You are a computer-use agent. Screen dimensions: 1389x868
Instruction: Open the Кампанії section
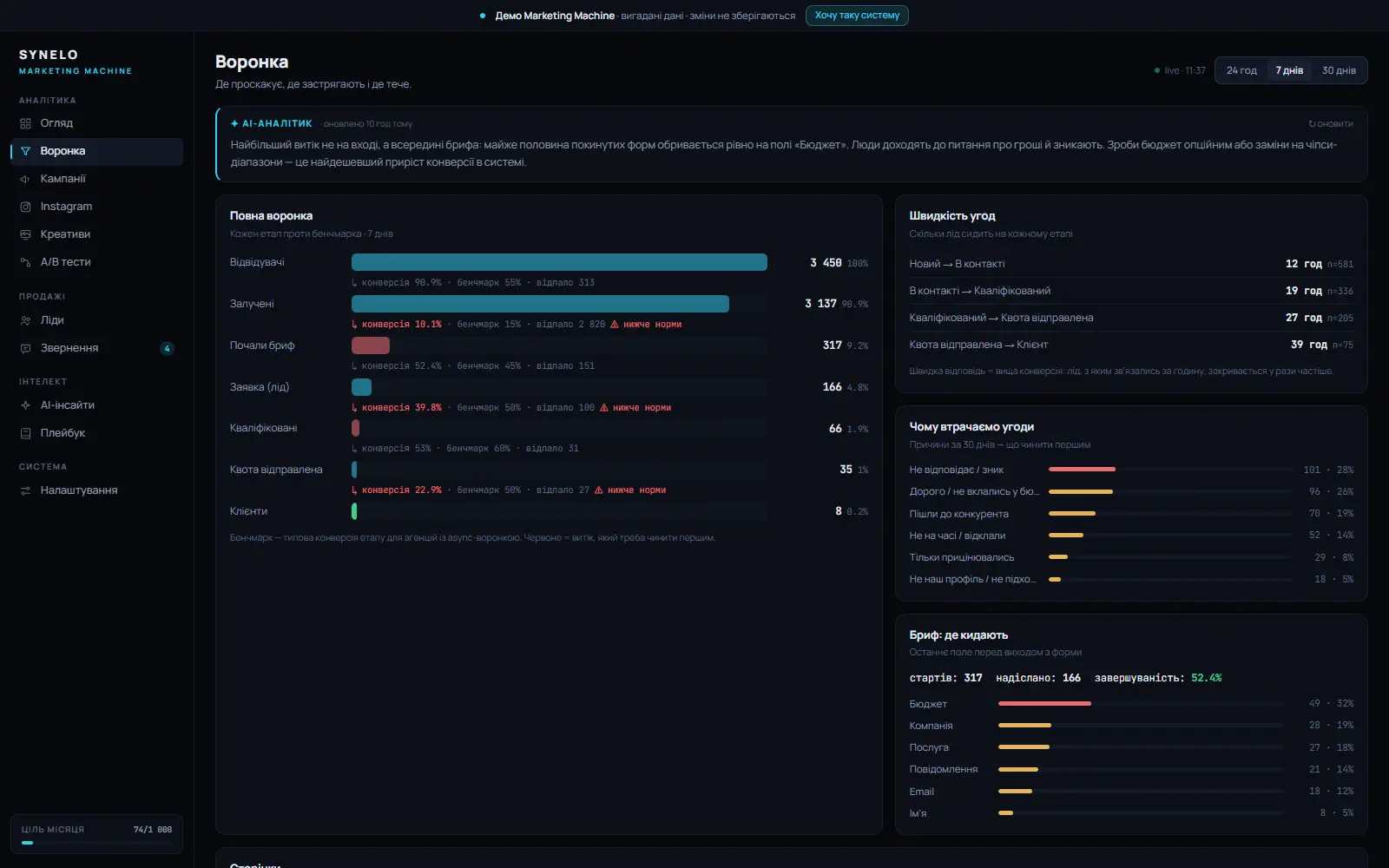(x=96, y=179)
